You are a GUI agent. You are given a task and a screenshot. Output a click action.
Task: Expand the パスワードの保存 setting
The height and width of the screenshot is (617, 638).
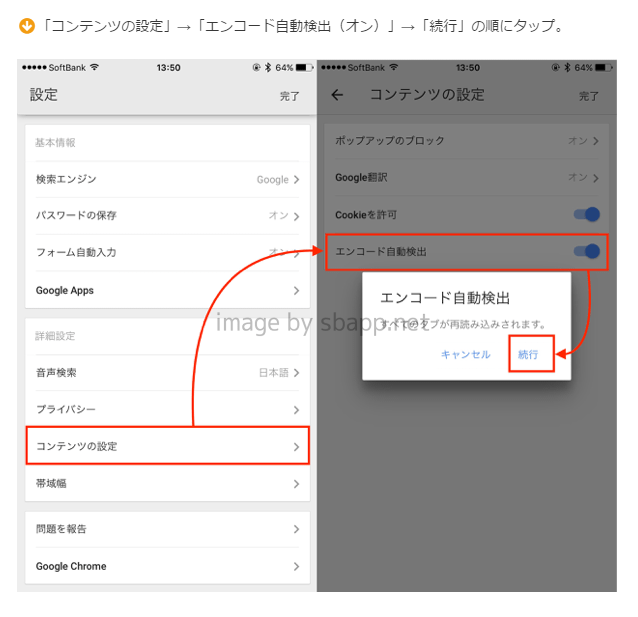coord(166,216)
